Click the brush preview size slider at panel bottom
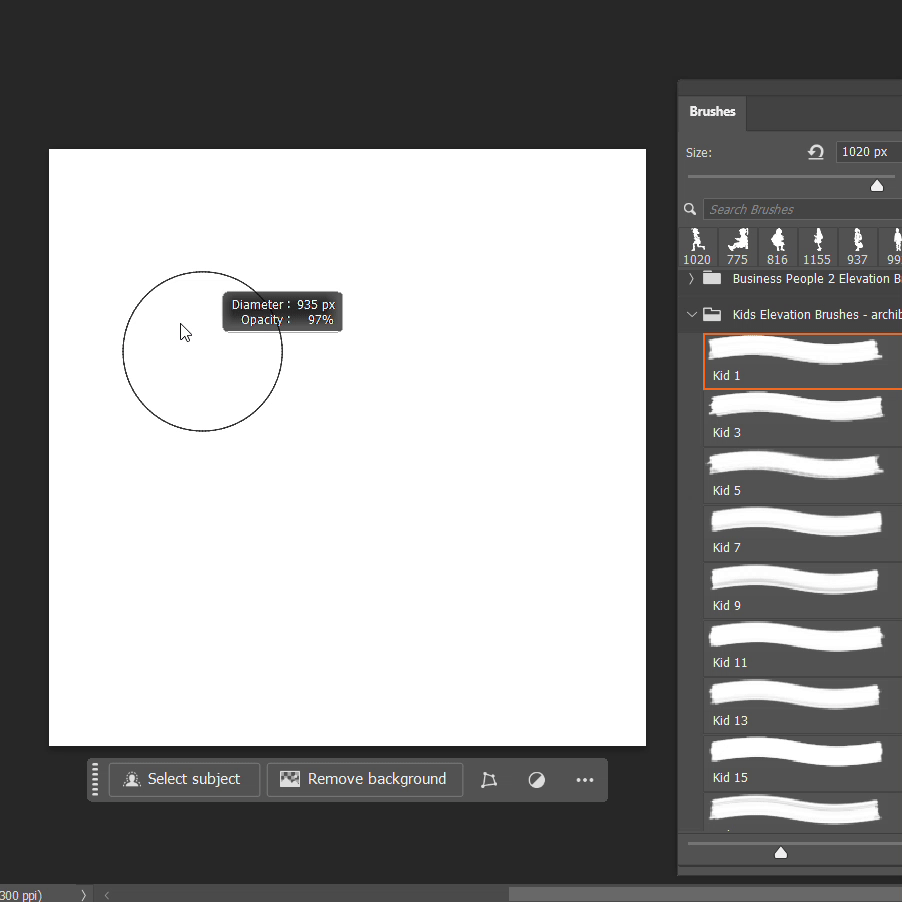902x902 pixels. pyautogui.click(x=781, y=852)
